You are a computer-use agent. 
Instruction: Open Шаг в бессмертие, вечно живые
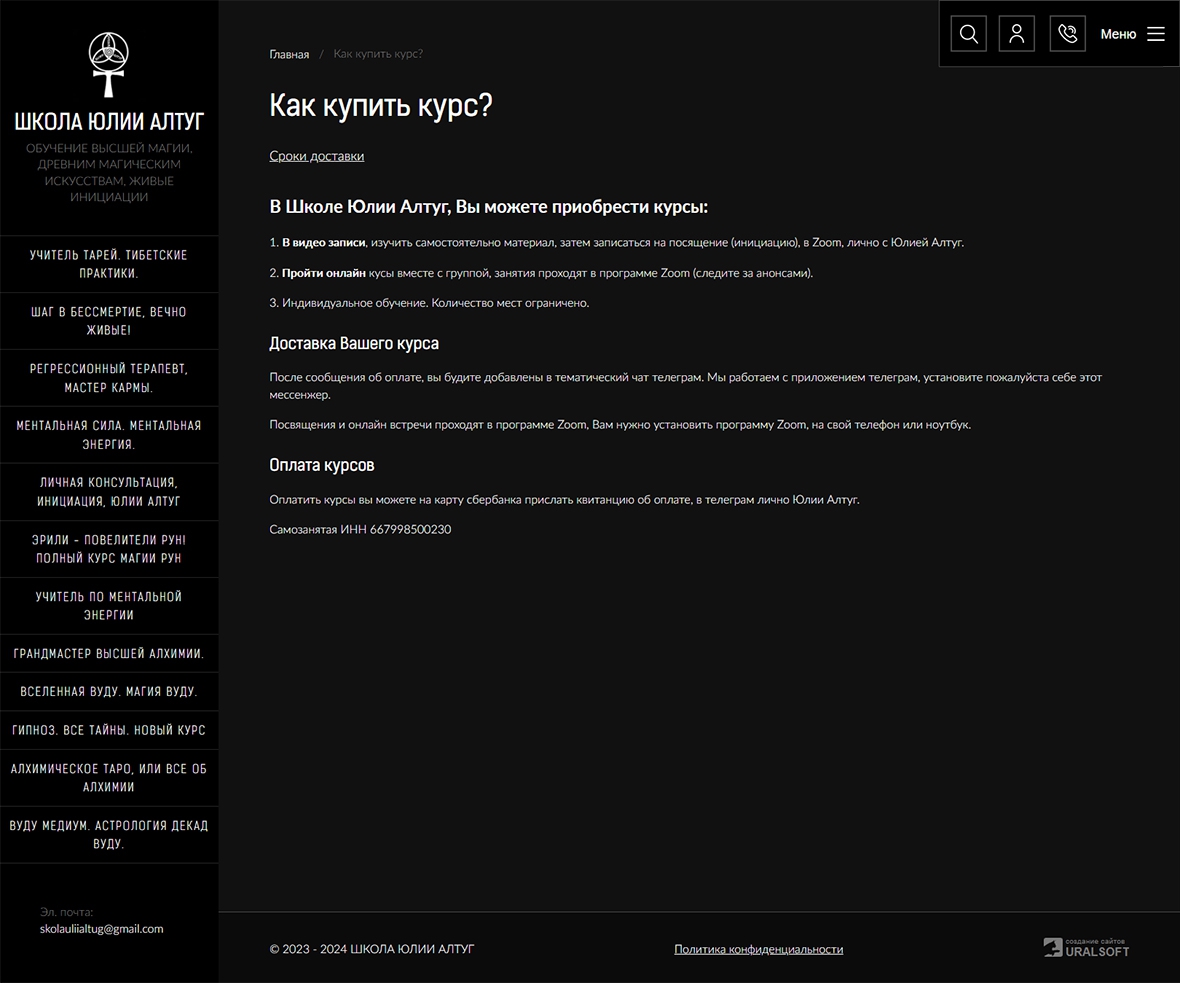[109, 321]
